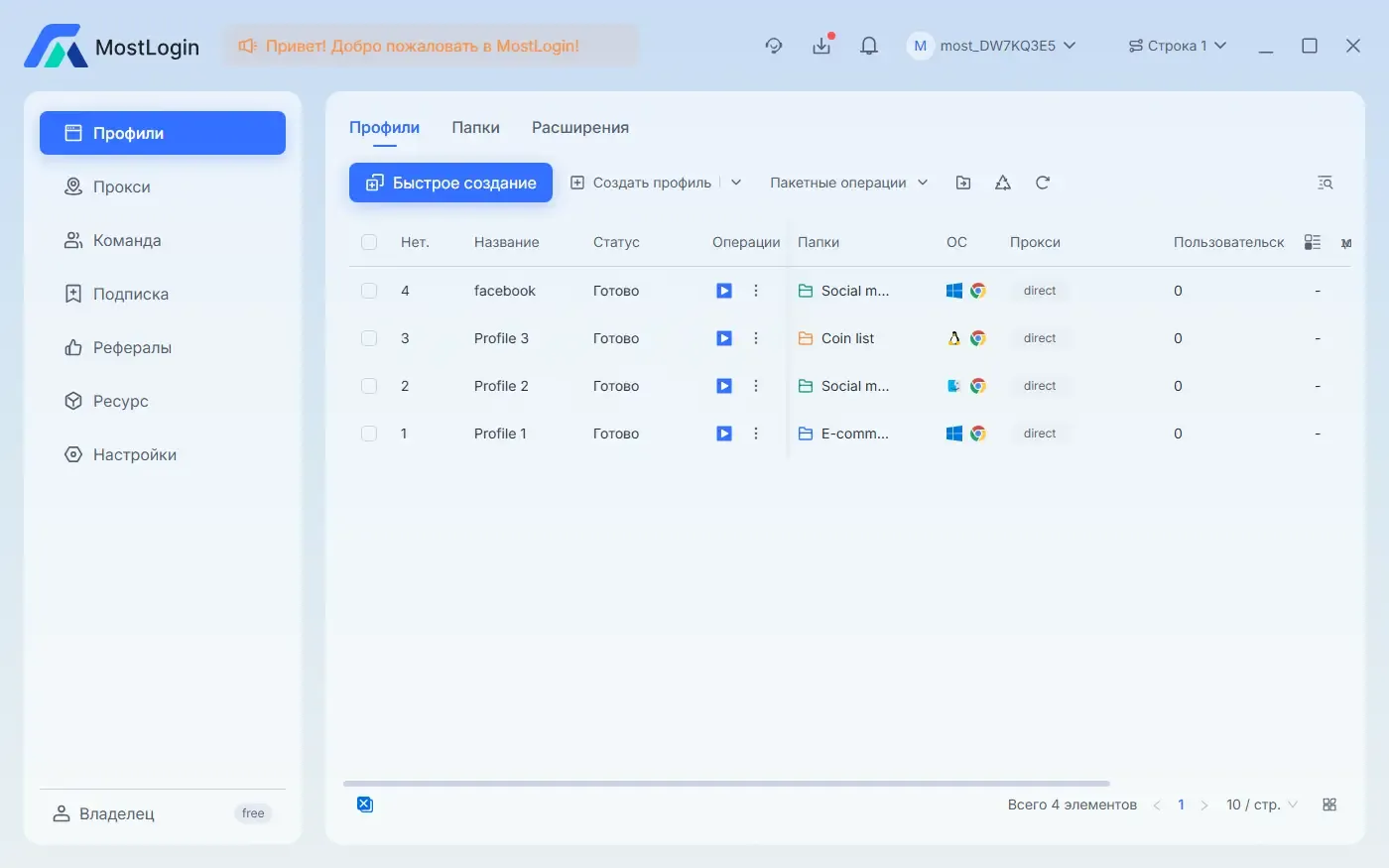The image size is (1389, 868).
Task: Click the Статус column header
Action: (x=616, y=242)
